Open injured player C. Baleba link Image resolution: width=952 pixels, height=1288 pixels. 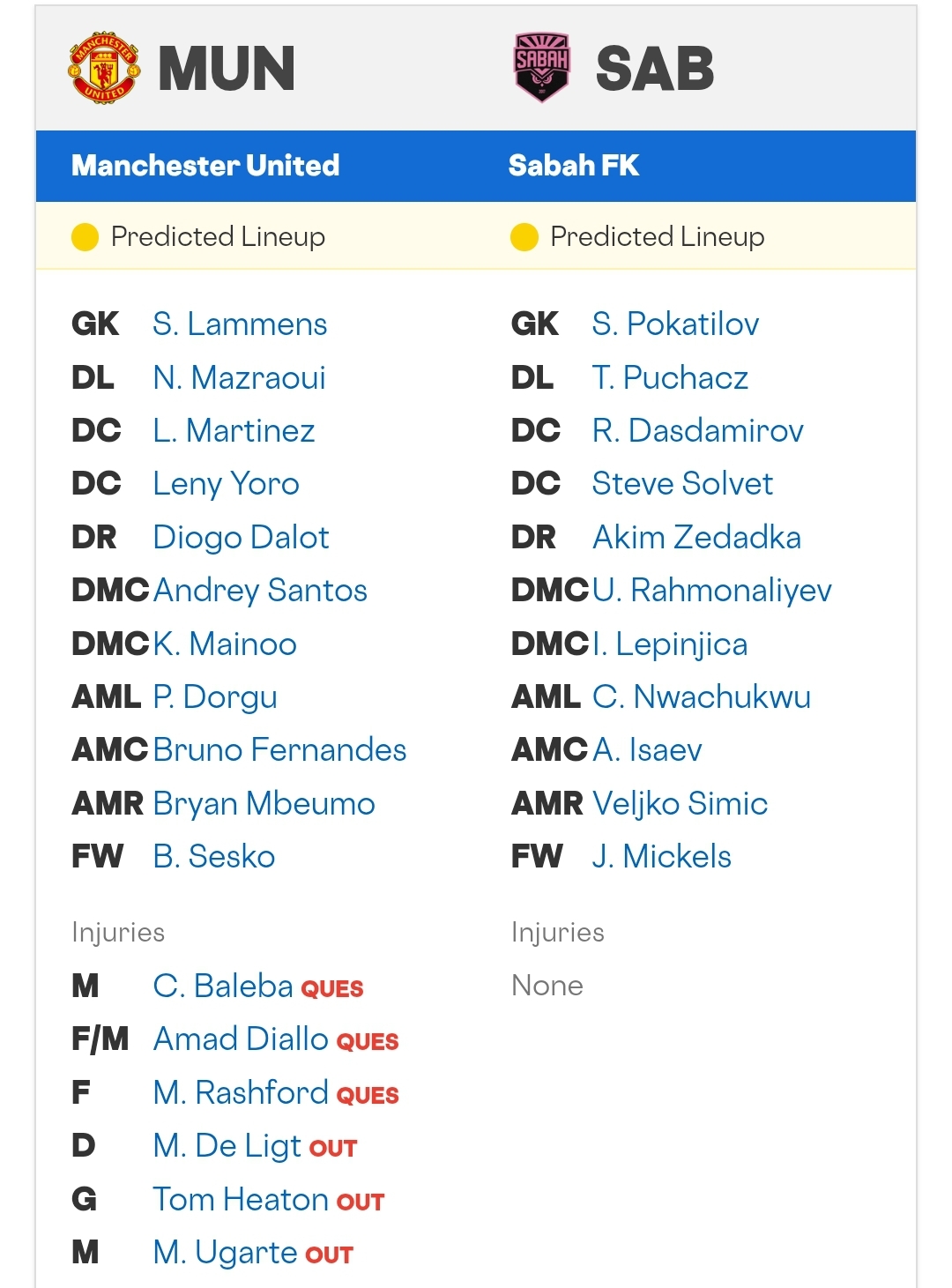pyautogui.click(x=223, y=986)
